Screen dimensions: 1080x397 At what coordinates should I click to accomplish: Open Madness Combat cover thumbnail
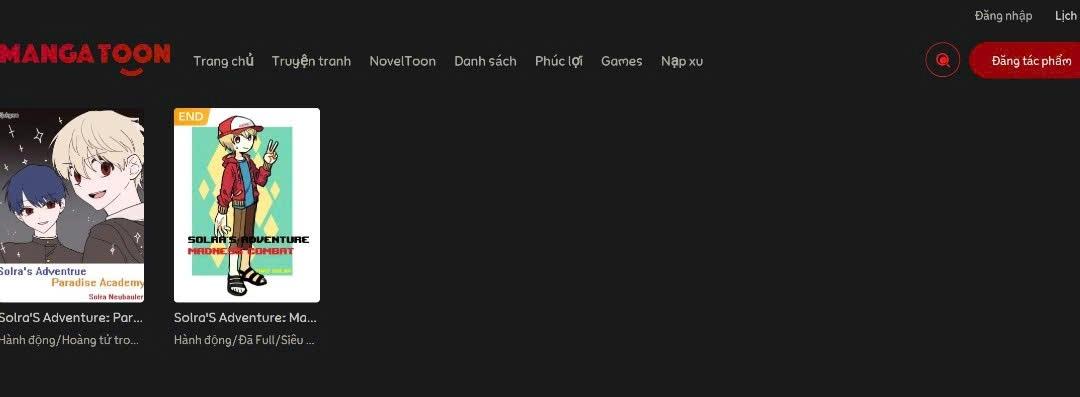pos(247,205)
